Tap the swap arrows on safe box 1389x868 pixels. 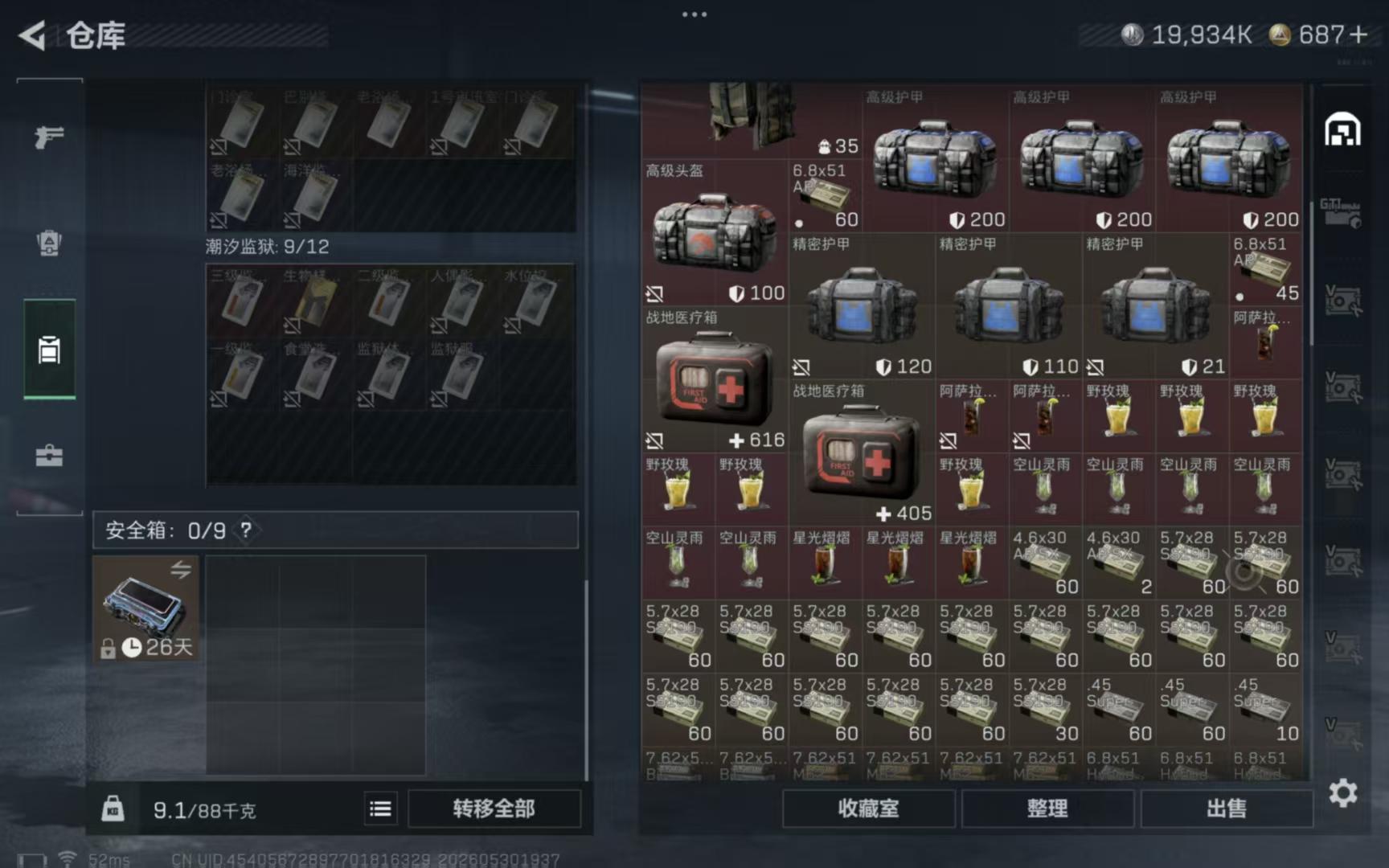(x=181, y=570)
